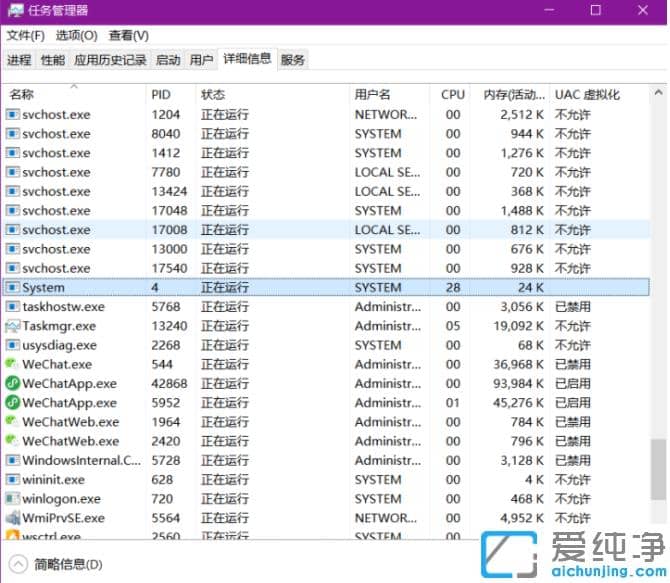Click CPU value 05 in Taskmgr.exe row
This screenshot has height=583, width=670.
click(453, 326)
